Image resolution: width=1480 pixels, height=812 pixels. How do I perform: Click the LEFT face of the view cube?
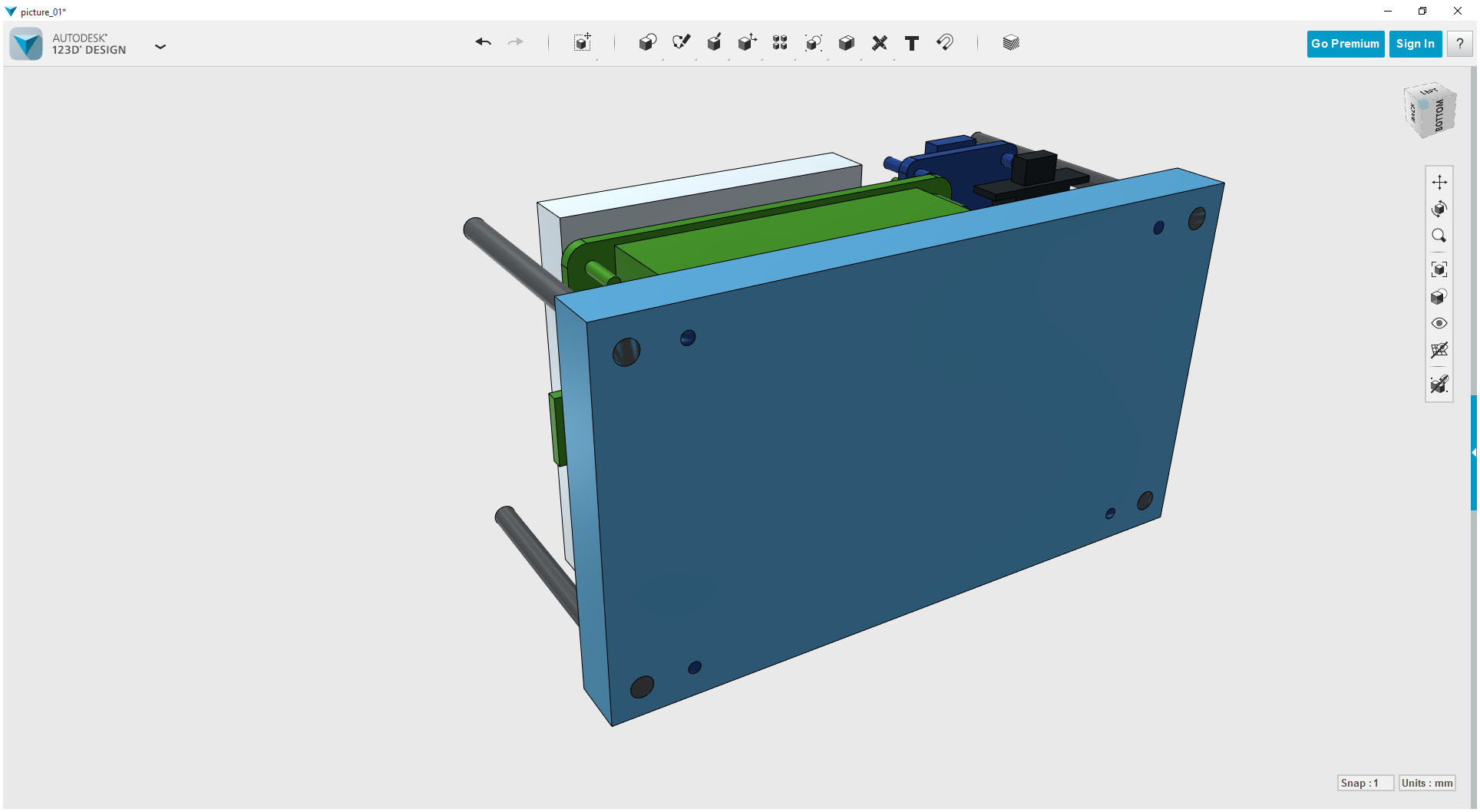tap(1428, 91)
